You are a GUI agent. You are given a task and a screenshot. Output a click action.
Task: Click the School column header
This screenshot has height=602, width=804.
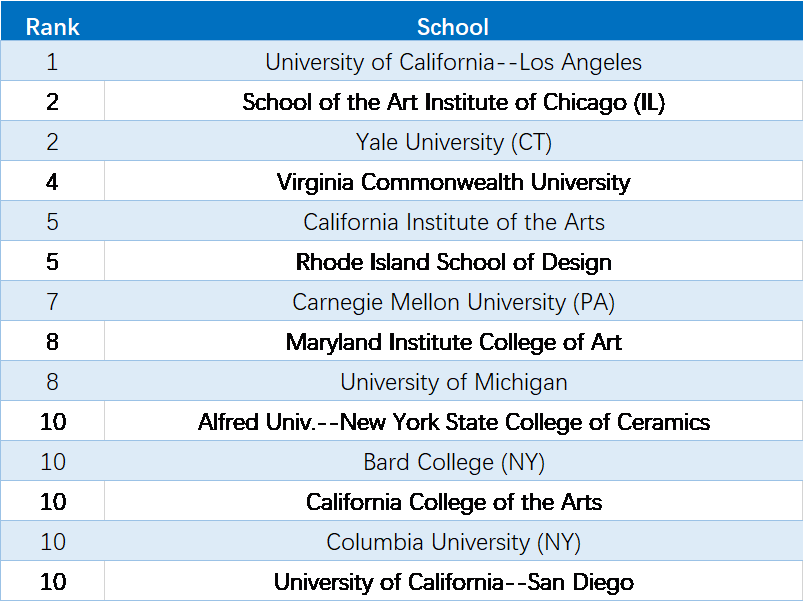tap(453, 26)
